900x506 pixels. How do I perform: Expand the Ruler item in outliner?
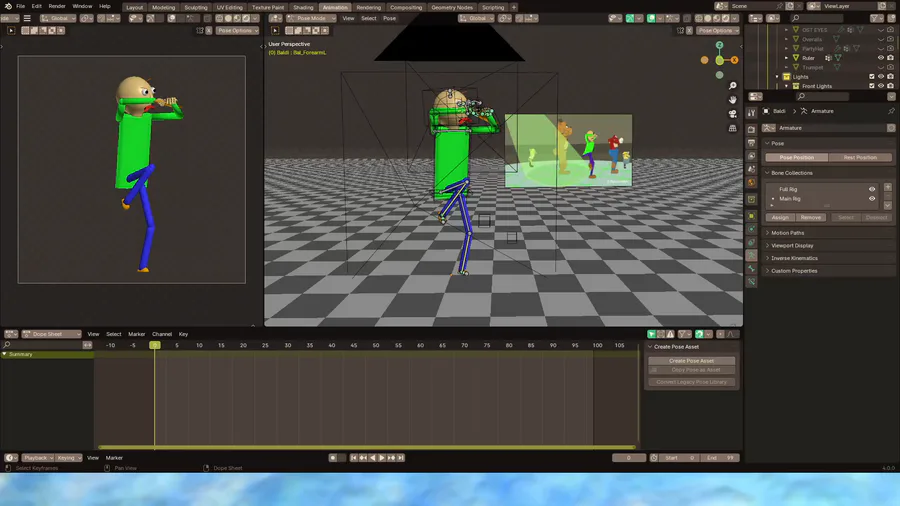pos(786,58)
